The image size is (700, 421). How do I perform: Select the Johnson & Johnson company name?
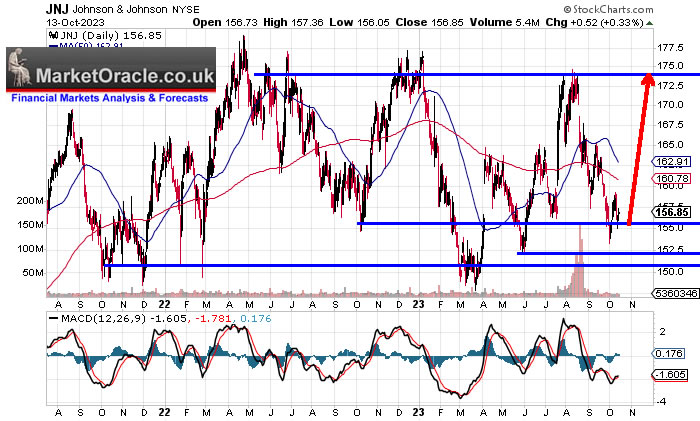tap(120, 9)
